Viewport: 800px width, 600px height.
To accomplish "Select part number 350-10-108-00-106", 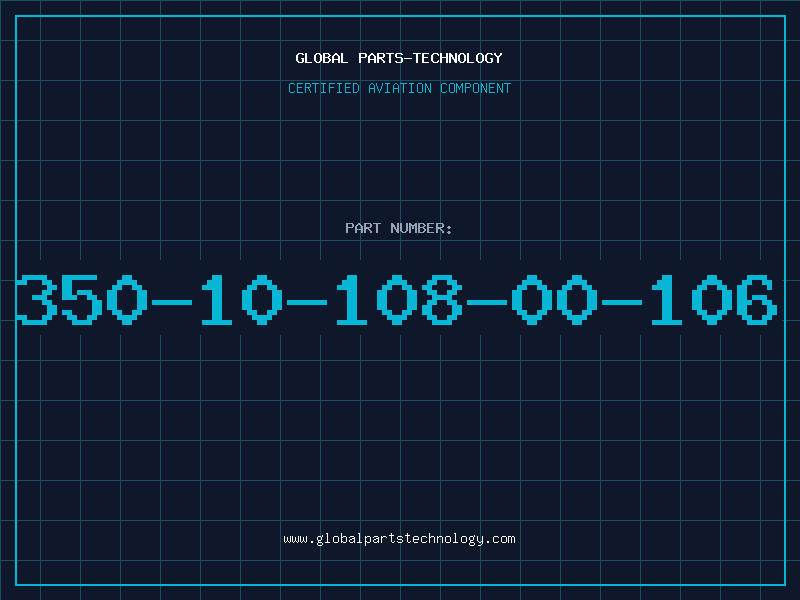I will click(396, 299).
